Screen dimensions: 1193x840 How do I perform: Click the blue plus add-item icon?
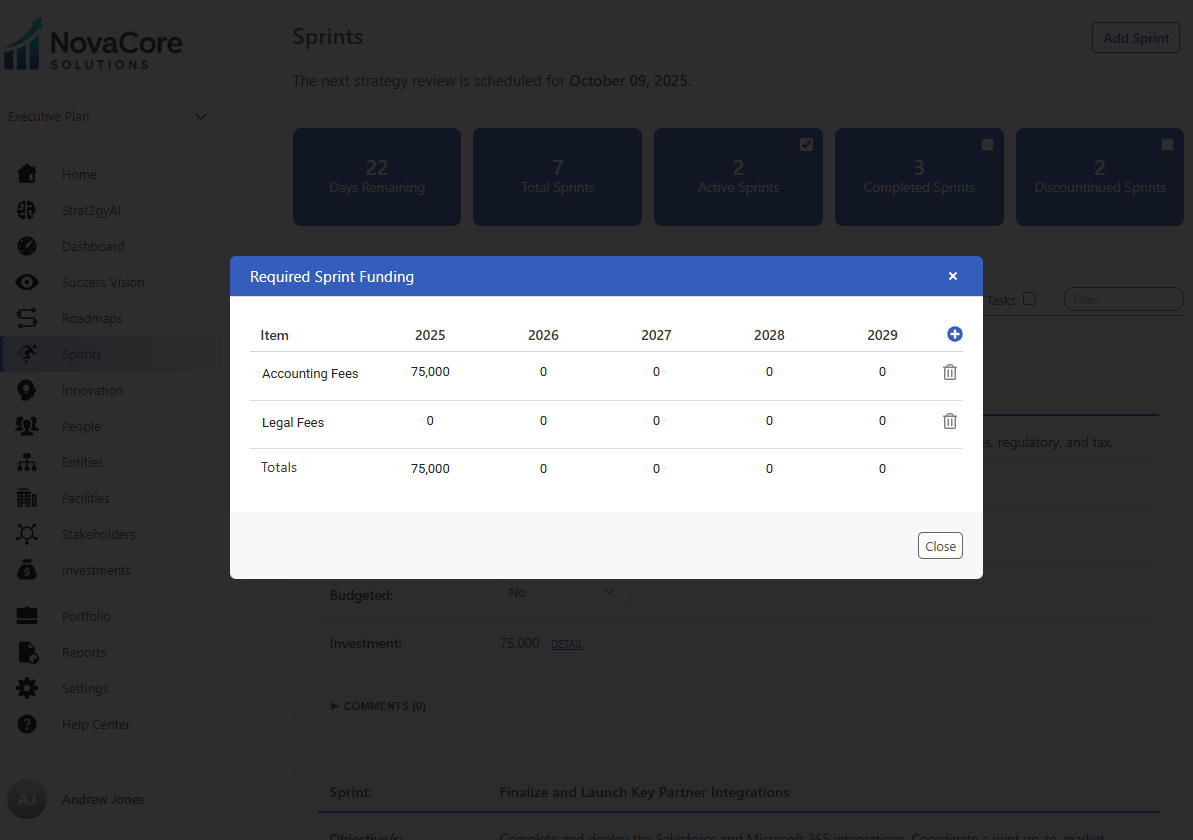[x=954, y=334]
